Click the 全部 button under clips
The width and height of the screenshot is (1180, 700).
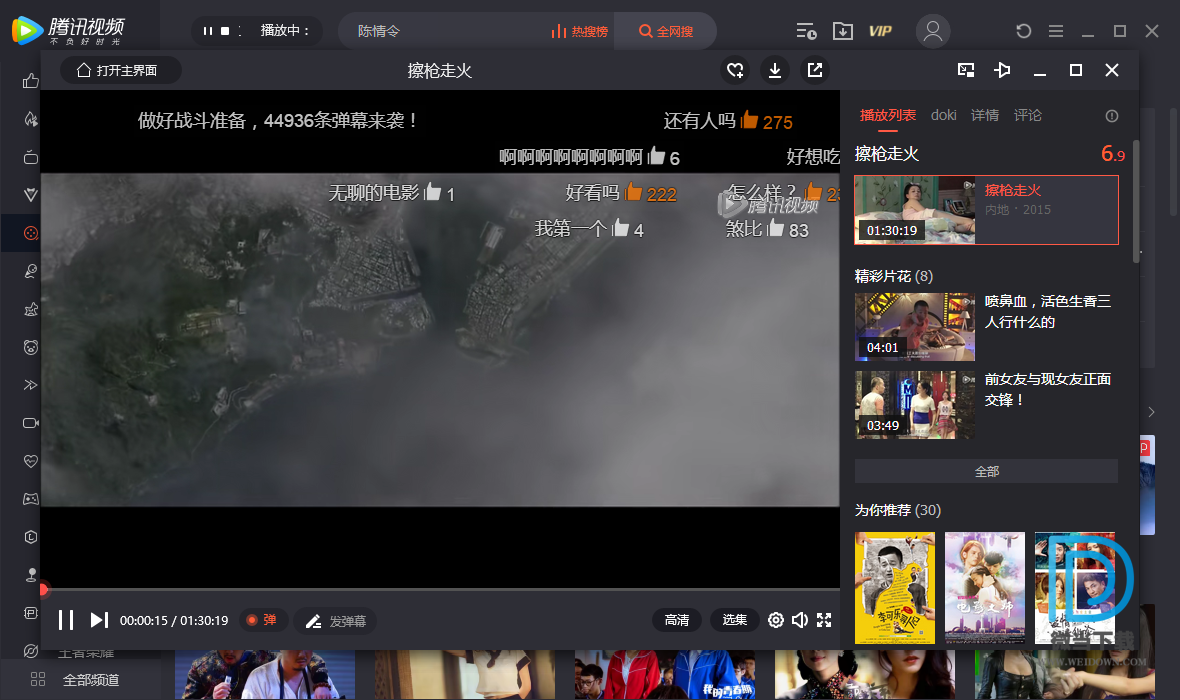pos(987,471)
